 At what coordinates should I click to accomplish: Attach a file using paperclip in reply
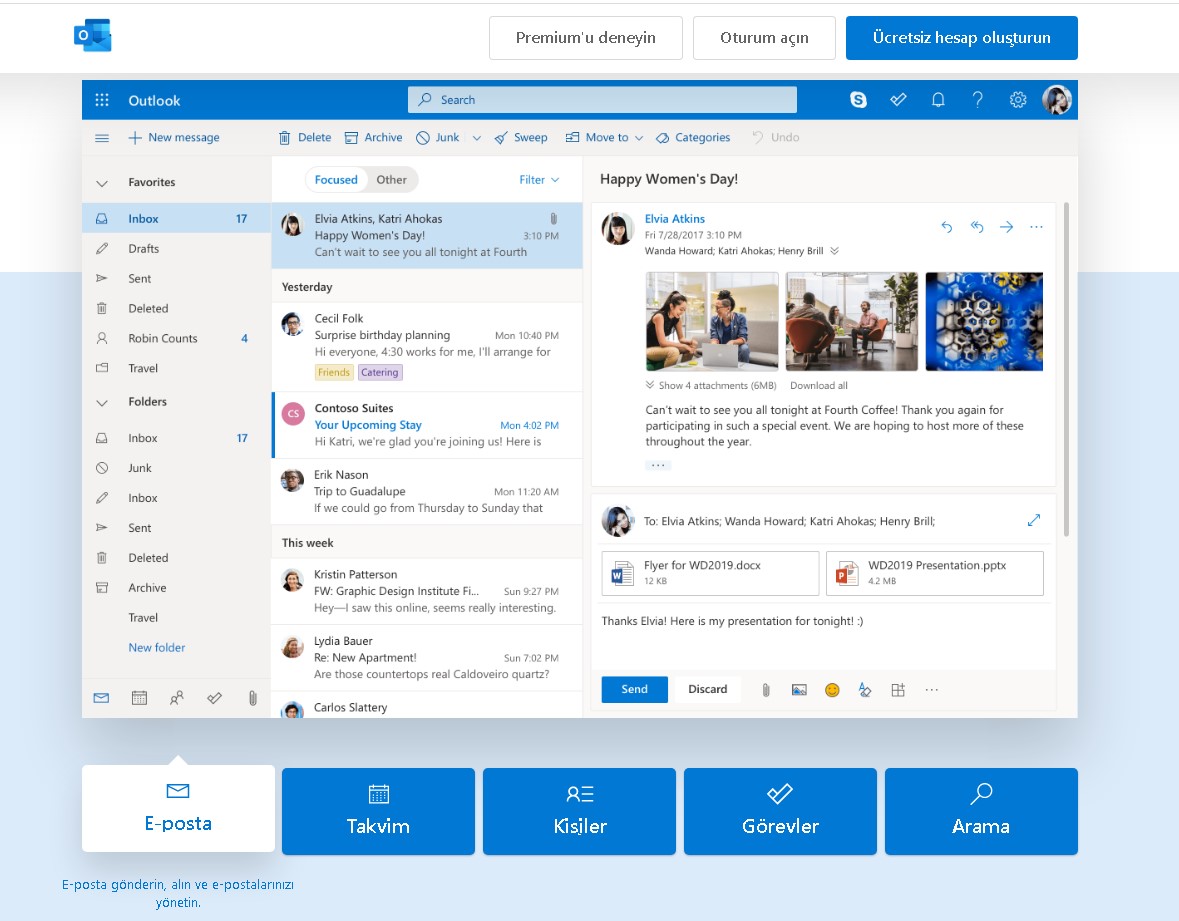click(x=765, y=689)
